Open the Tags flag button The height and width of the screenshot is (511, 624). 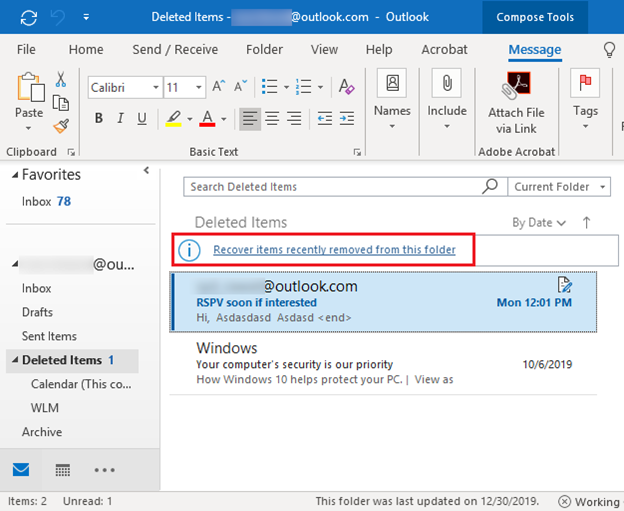(585, 99)
